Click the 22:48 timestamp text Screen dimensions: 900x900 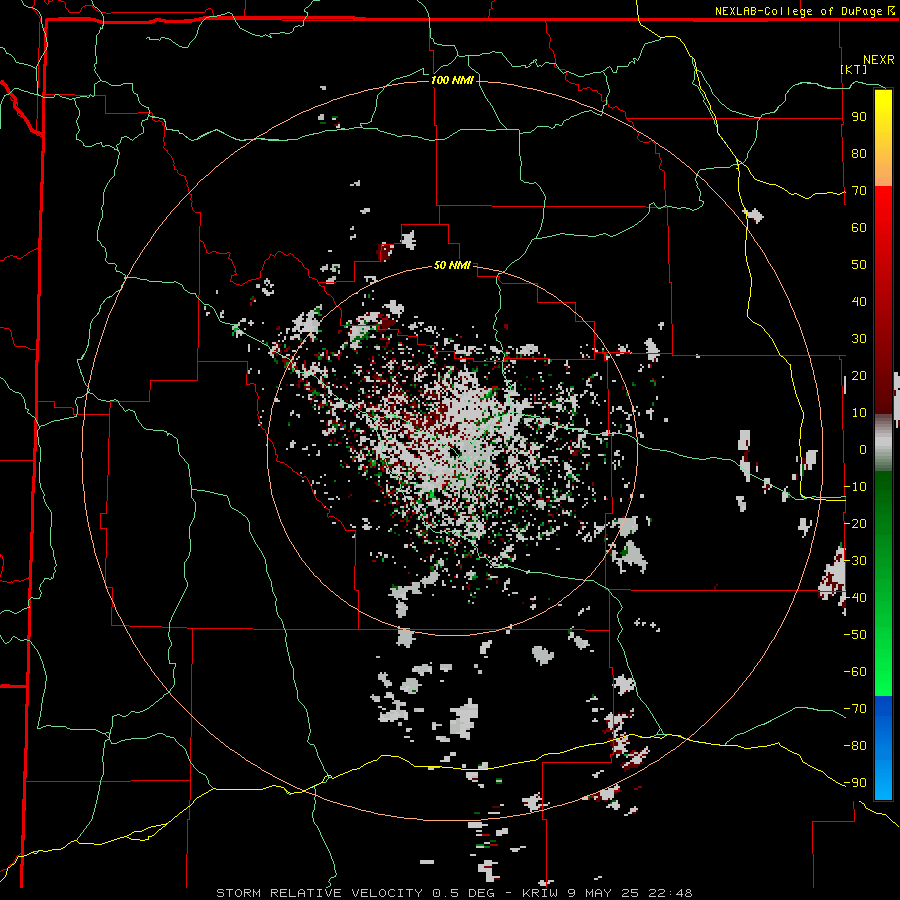(670, 893)
